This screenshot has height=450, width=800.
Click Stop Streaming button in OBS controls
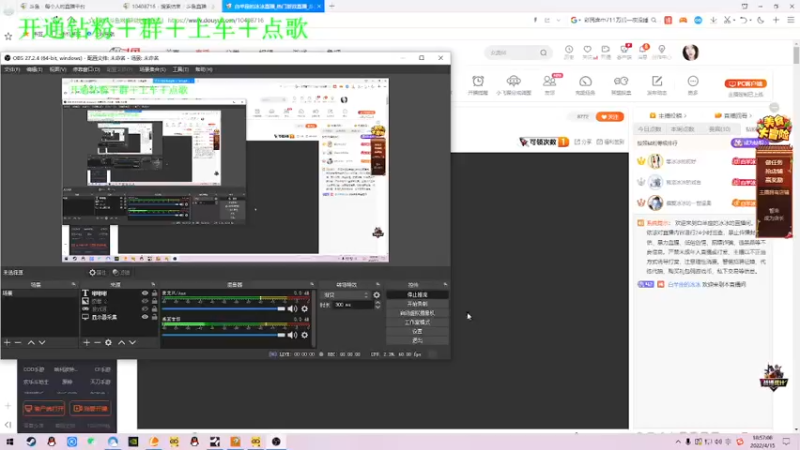[417, 295]
